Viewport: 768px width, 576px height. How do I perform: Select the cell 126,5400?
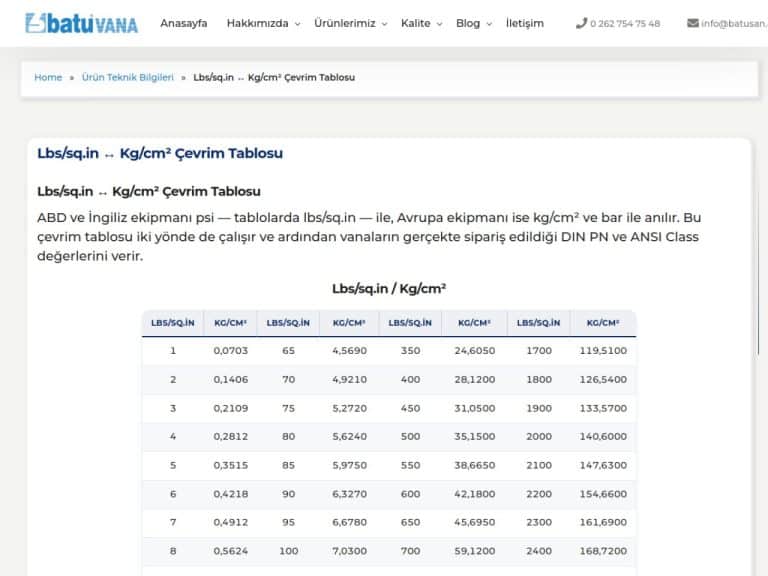click(x=603, y=380)
